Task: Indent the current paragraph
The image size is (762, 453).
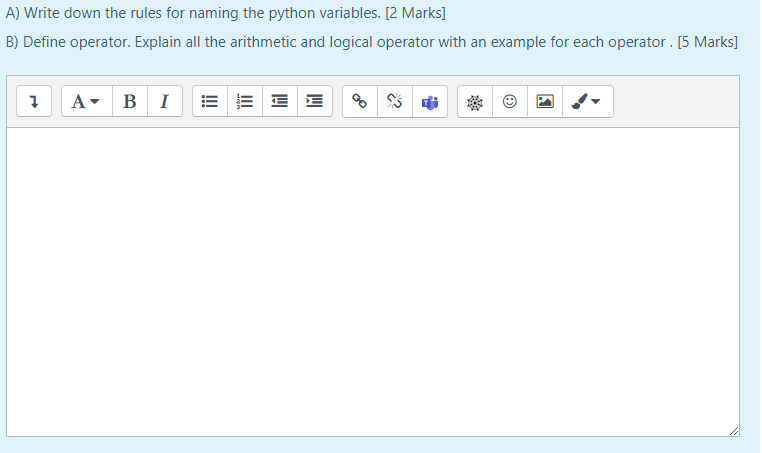Action: [x=315, y=102]
